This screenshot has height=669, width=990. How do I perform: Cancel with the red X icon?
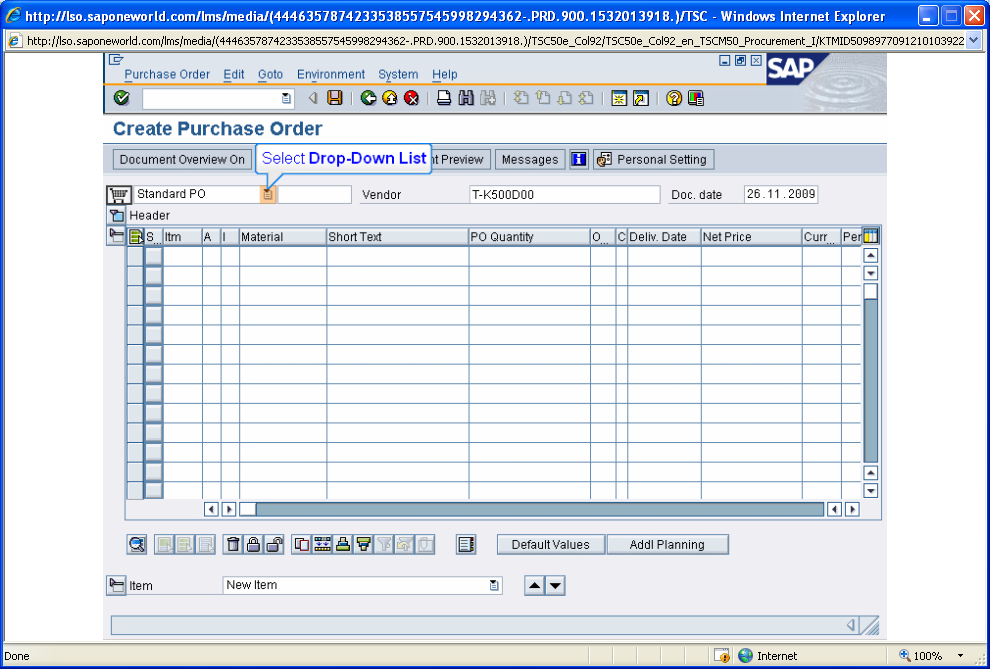click(x=412, y=98)
